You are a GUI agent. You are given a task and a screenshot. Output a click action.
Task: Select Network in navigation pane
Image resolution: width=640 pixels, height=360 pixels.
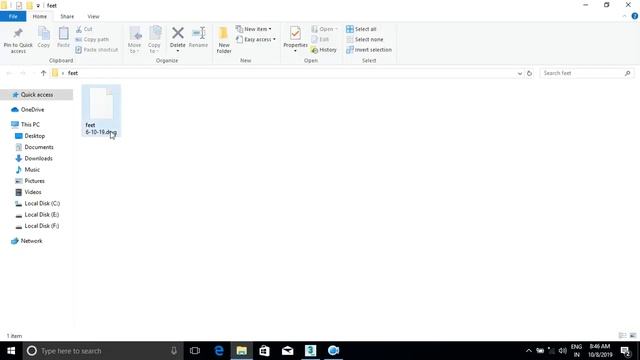[31, 241]
